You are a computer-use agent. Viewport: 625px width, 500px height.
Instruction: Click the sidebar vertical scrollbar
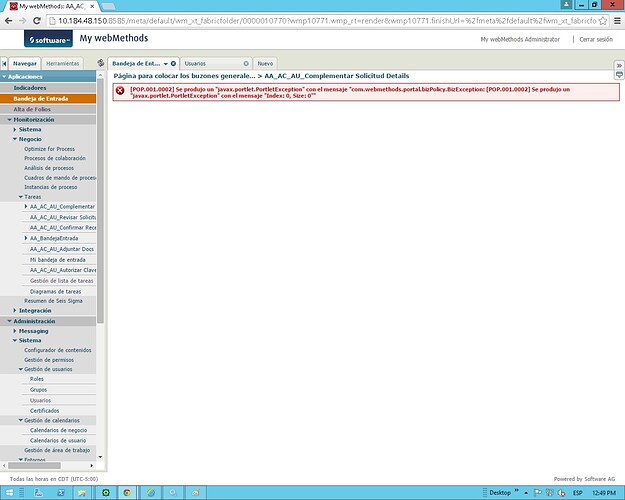(x=100, y=199)
